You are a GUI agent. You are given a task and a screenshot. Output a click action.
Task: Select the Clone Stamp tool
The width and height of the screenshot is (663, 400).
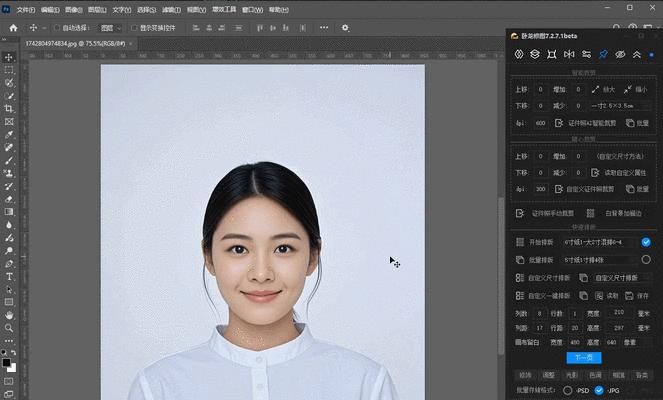coord(9,173)
